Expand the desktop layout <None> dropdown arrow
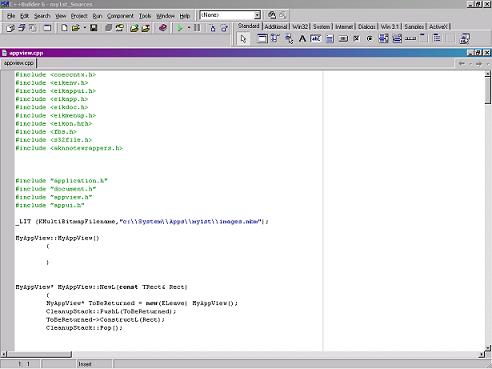492x369 pixels. [257, 15]
